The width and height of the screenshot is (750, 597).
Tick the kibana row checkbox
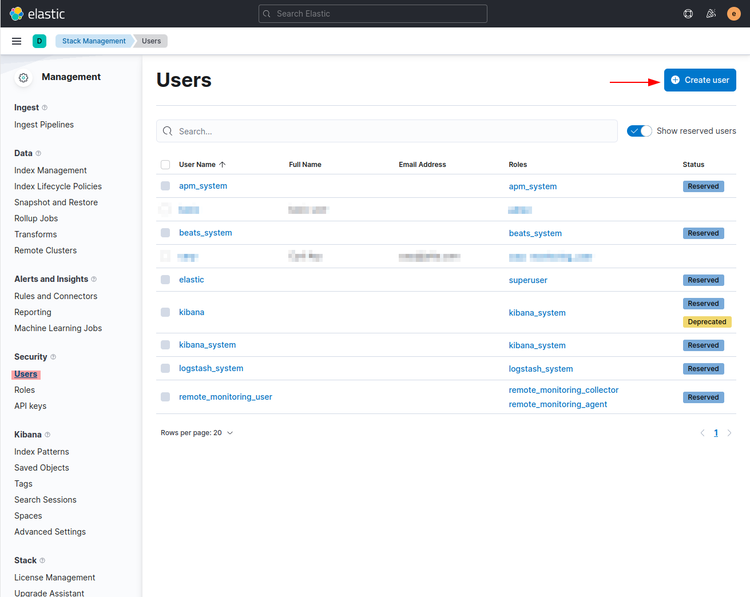click(165, 312)
